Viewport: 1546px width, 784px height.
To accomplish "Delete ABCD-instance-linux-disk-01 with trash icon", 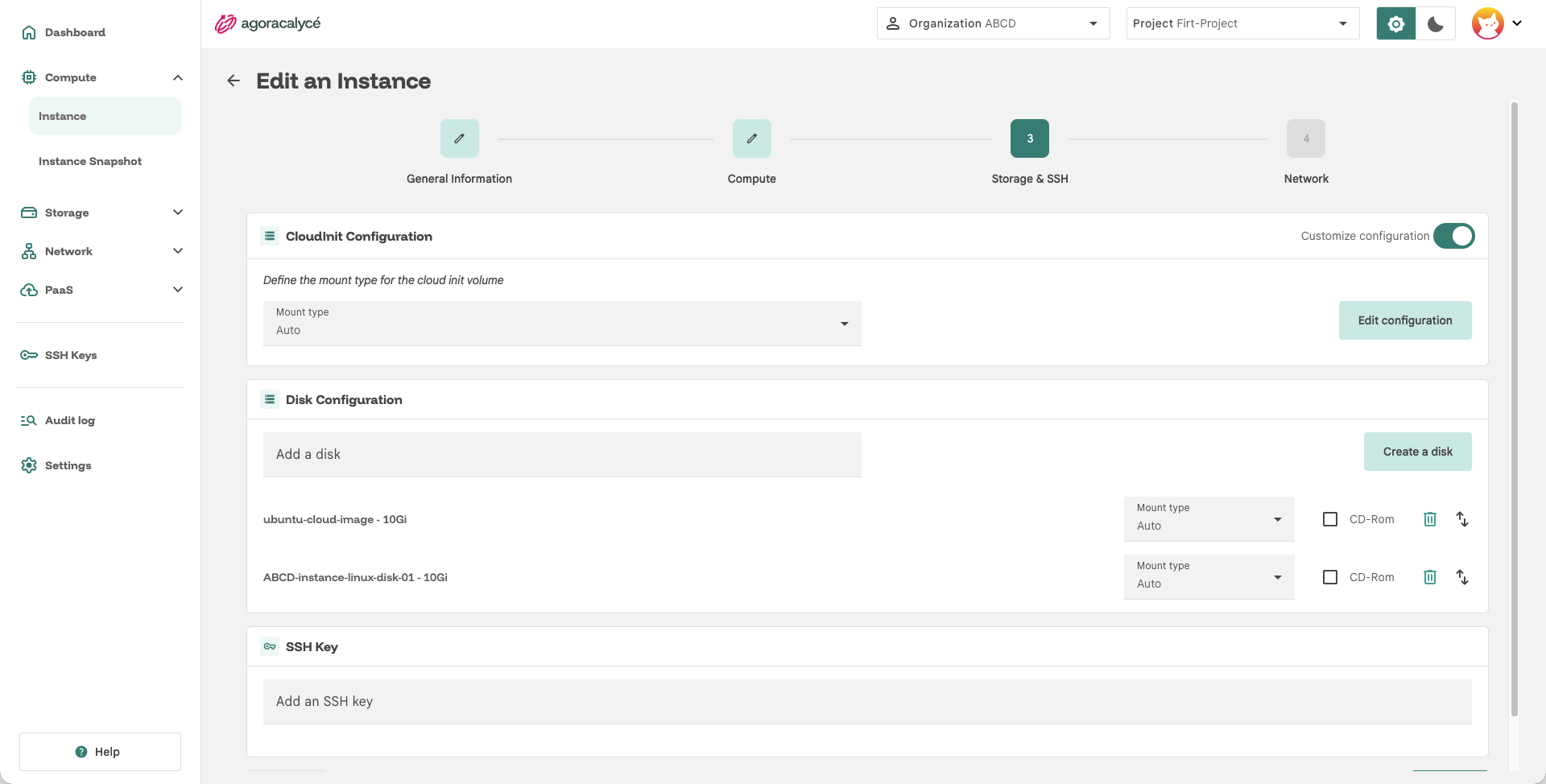I will click(1430, 577).
